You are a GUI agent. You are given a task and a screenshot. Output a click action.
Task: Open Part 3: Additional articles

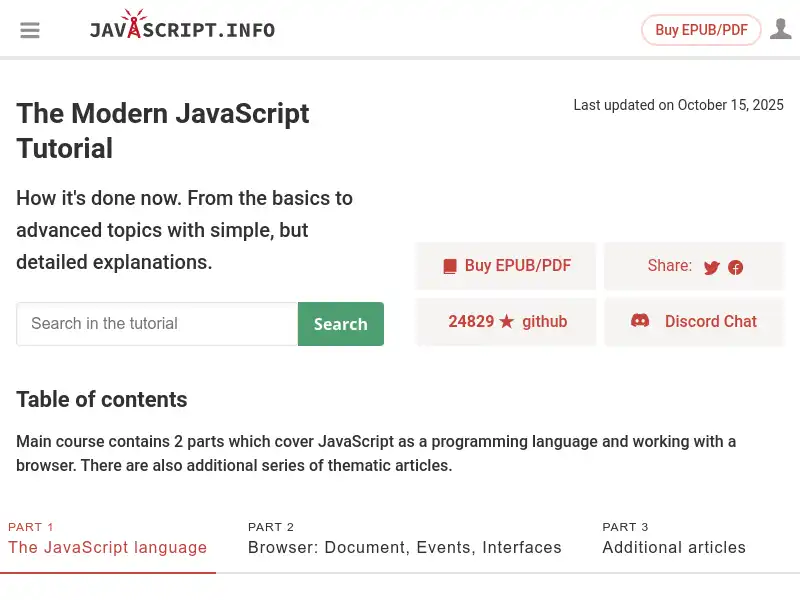[674, 547]
